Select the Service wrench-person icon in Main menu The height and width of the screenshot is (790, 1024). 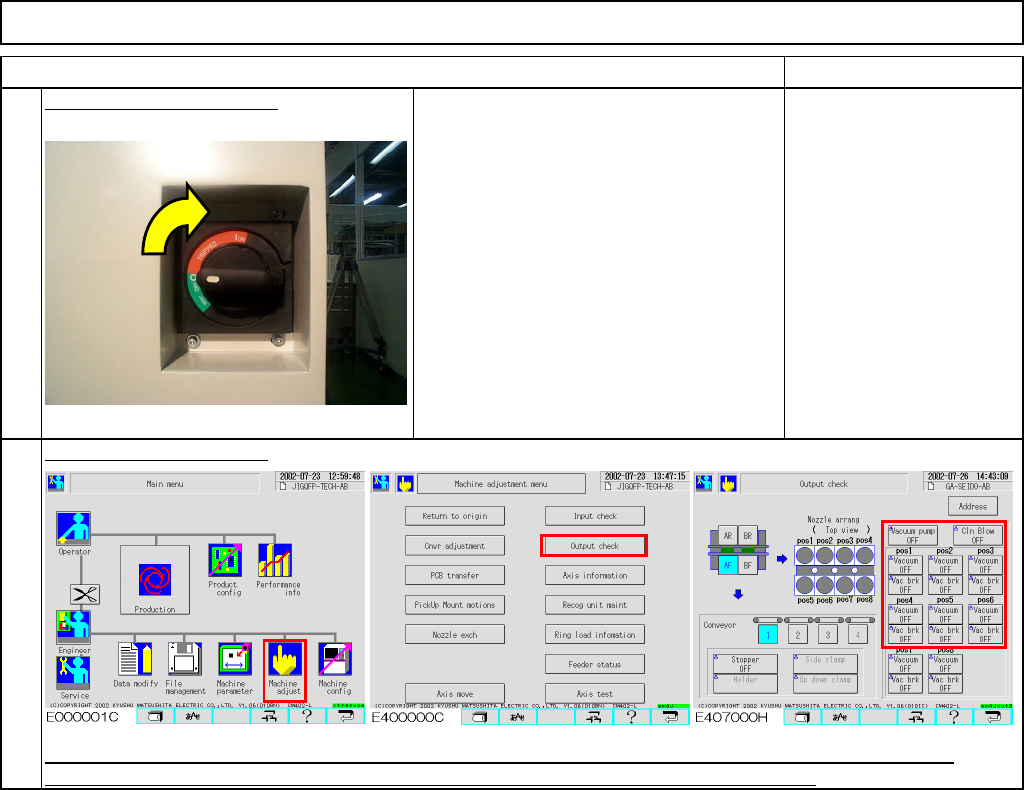73,672
